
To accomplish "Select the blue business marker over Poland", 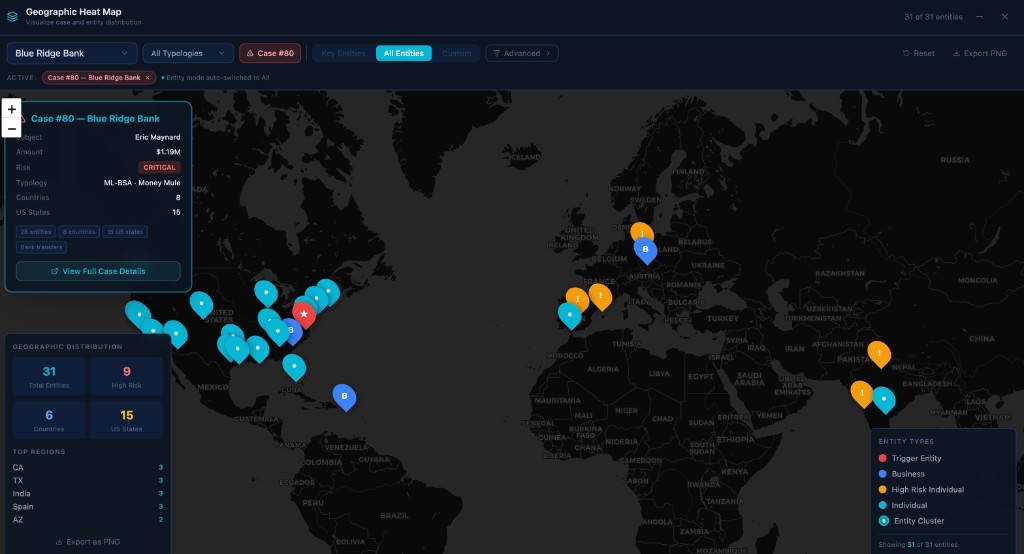I will [645, 249].
